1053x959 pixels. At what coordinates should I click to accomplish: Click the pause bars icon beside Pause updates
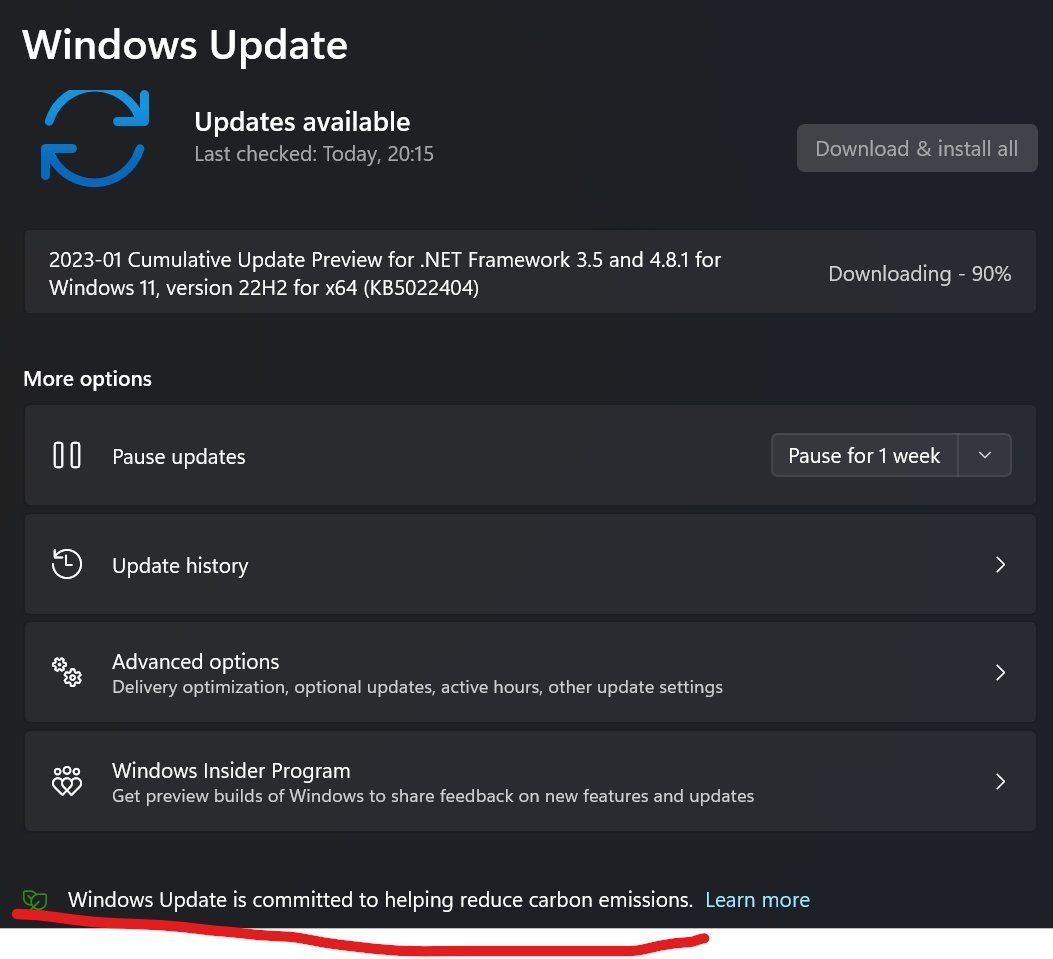point(66,455)
